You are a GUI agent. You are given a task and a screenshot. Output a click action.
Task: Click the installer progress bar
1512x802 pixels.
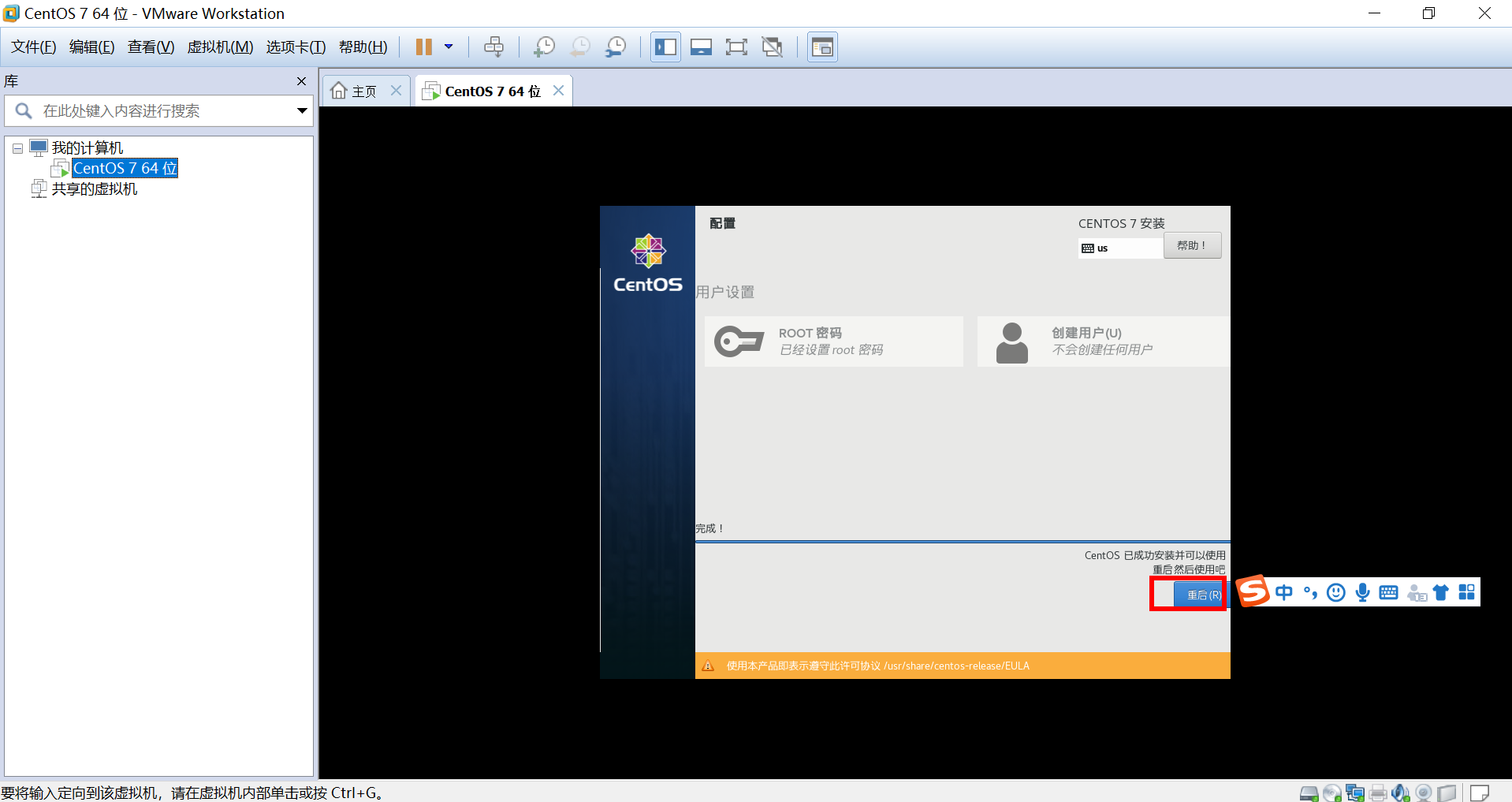pos(963,542)
